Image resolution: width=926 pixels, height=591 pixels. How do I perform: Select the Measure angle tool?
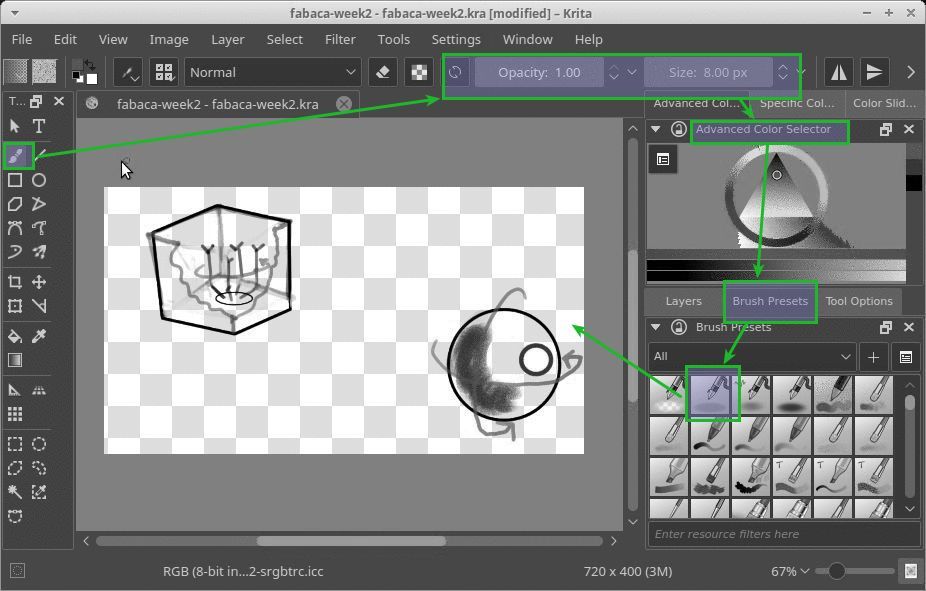[39, 306]
